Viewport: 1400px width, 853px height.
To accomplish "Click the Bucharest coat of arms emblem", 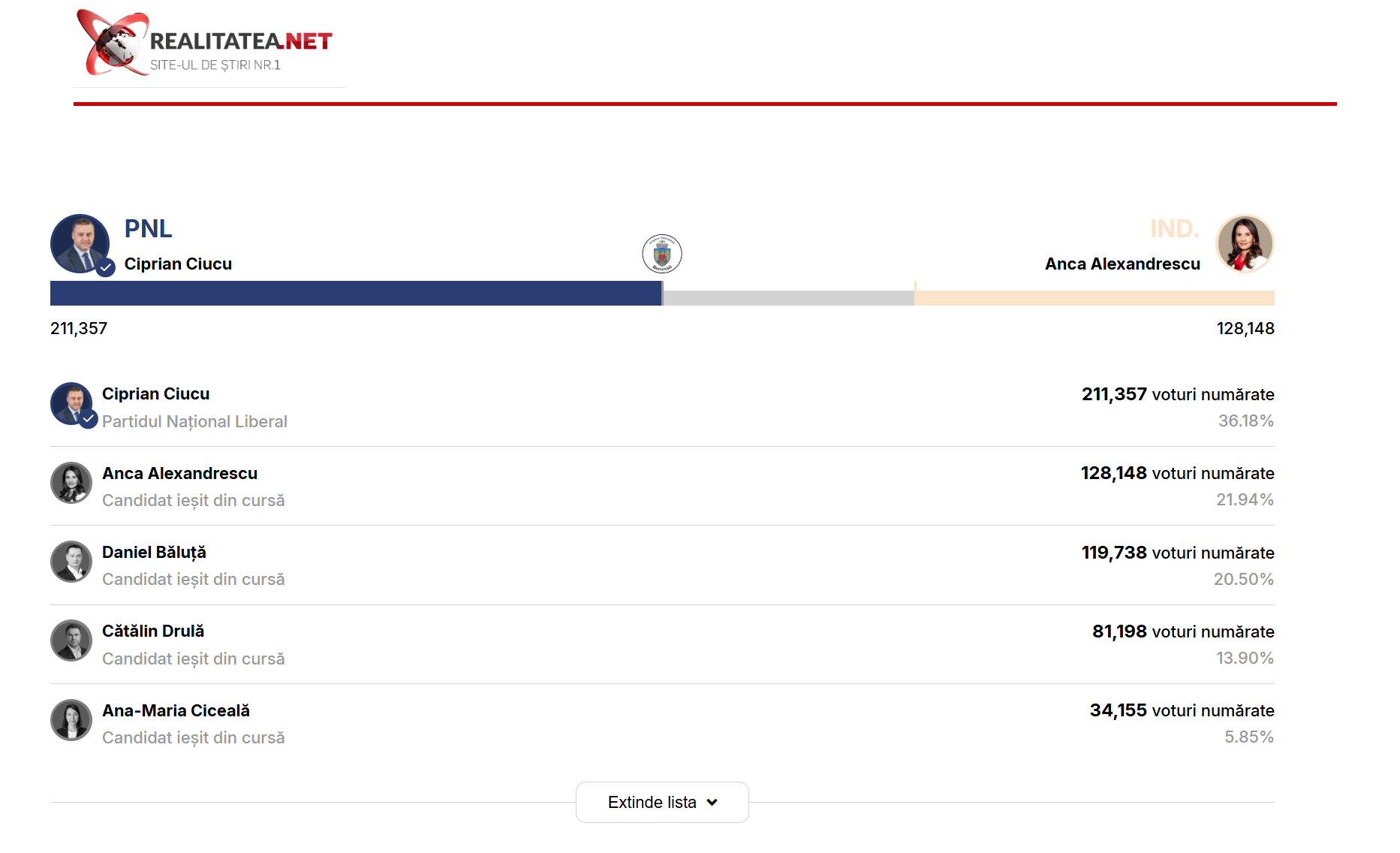I will 662,254.
